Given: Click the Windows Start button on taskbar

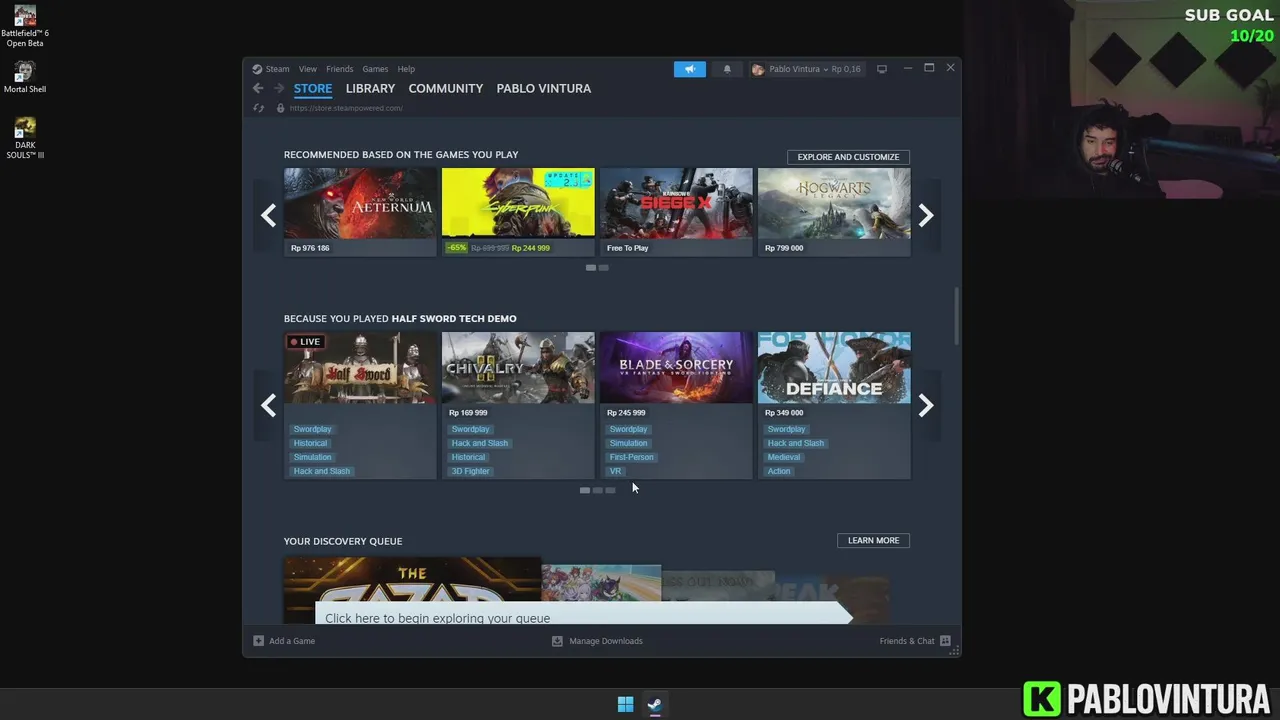Looking at the screenshot, I should [625, 704].
